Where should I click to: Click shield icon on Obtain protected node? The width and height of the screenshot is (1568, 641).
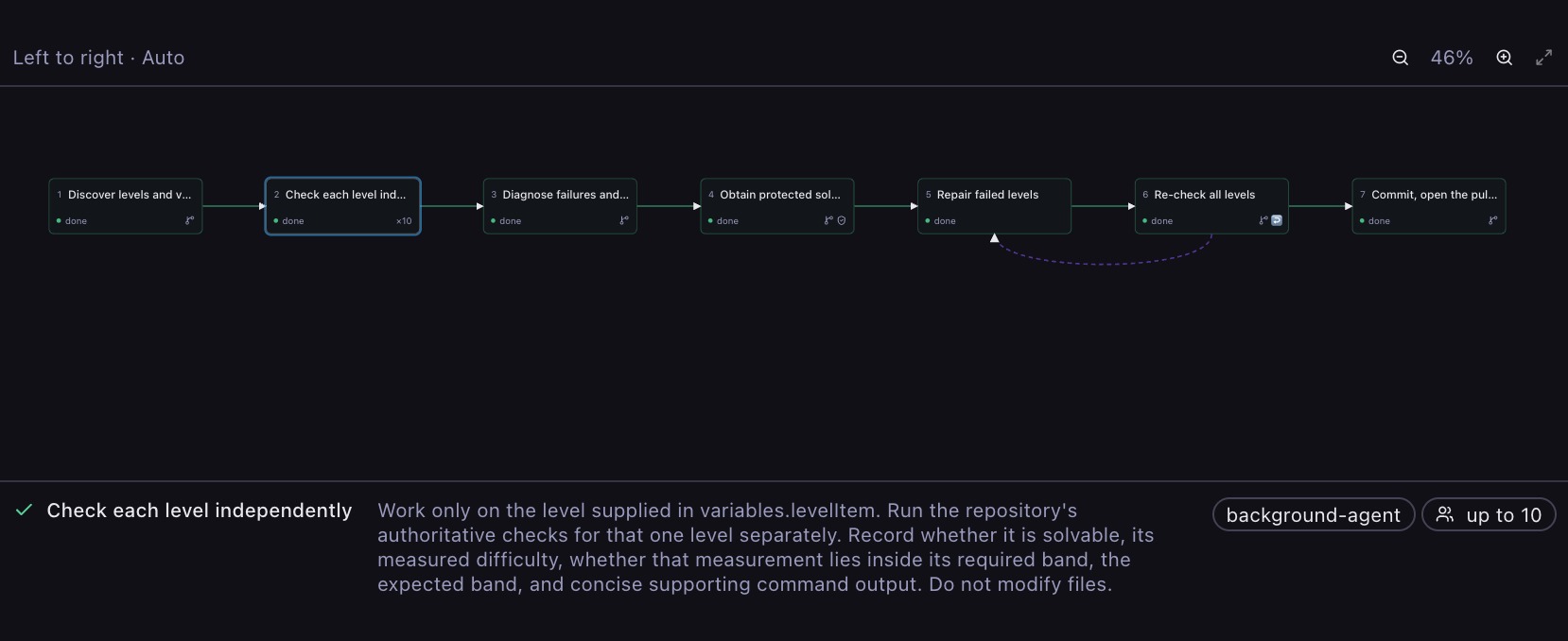point(842,220)
